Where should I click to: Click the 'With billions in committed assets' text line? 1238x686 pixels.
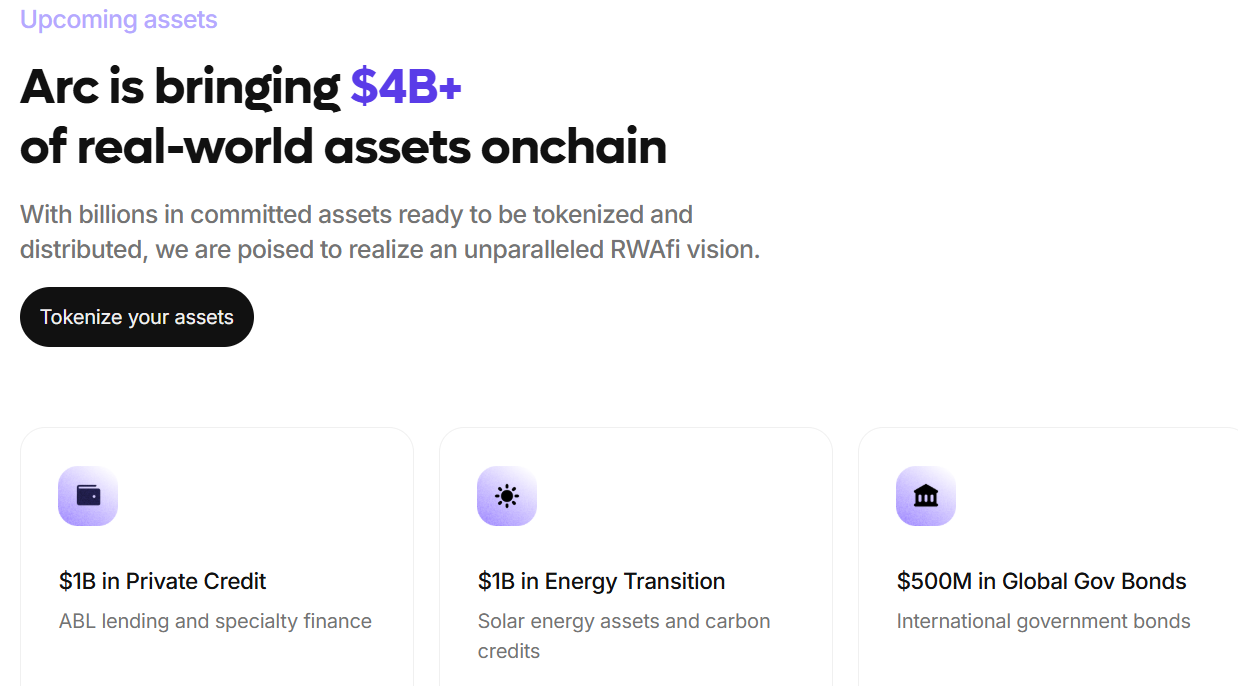[356, 214]
